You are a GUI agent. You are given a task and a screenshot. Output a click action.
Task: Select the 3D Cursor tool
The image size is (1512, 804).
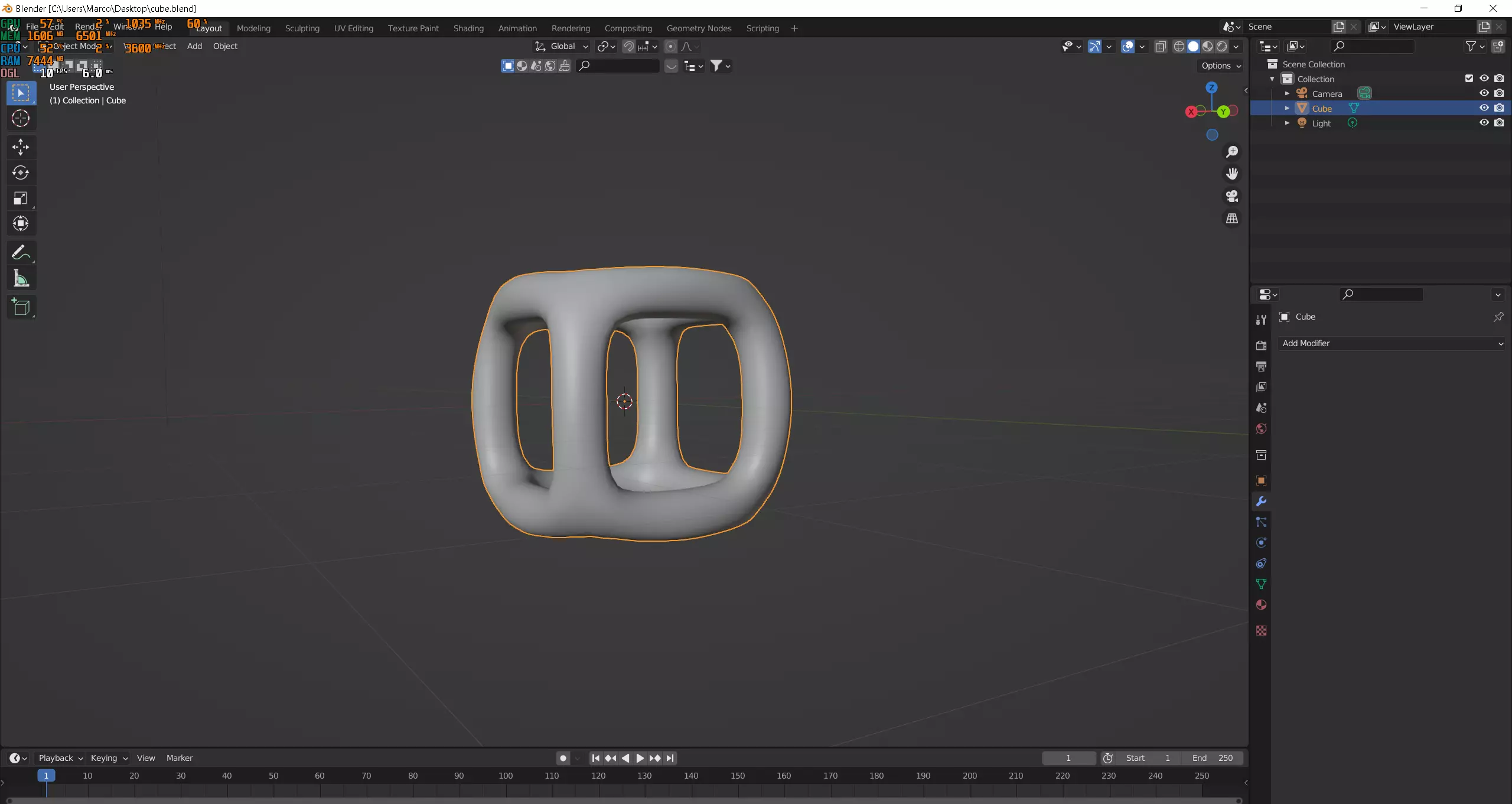point(21,119)
